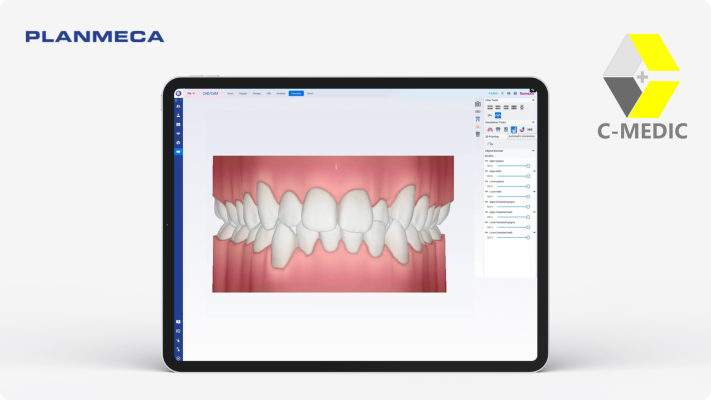Toggle Upper teeth visibility eye

tap(487, 170)
